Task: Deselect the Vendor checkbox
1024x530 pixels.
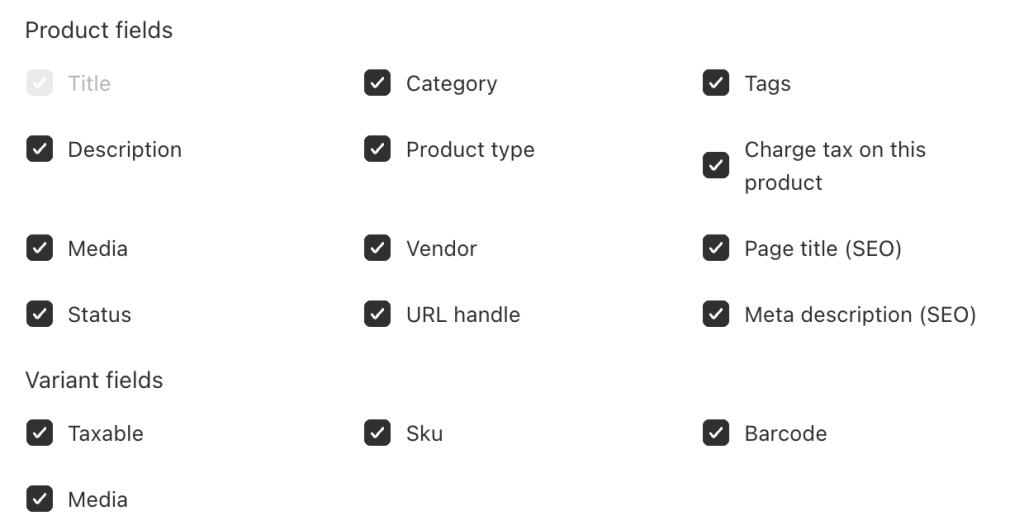Action: click(377, 248)
